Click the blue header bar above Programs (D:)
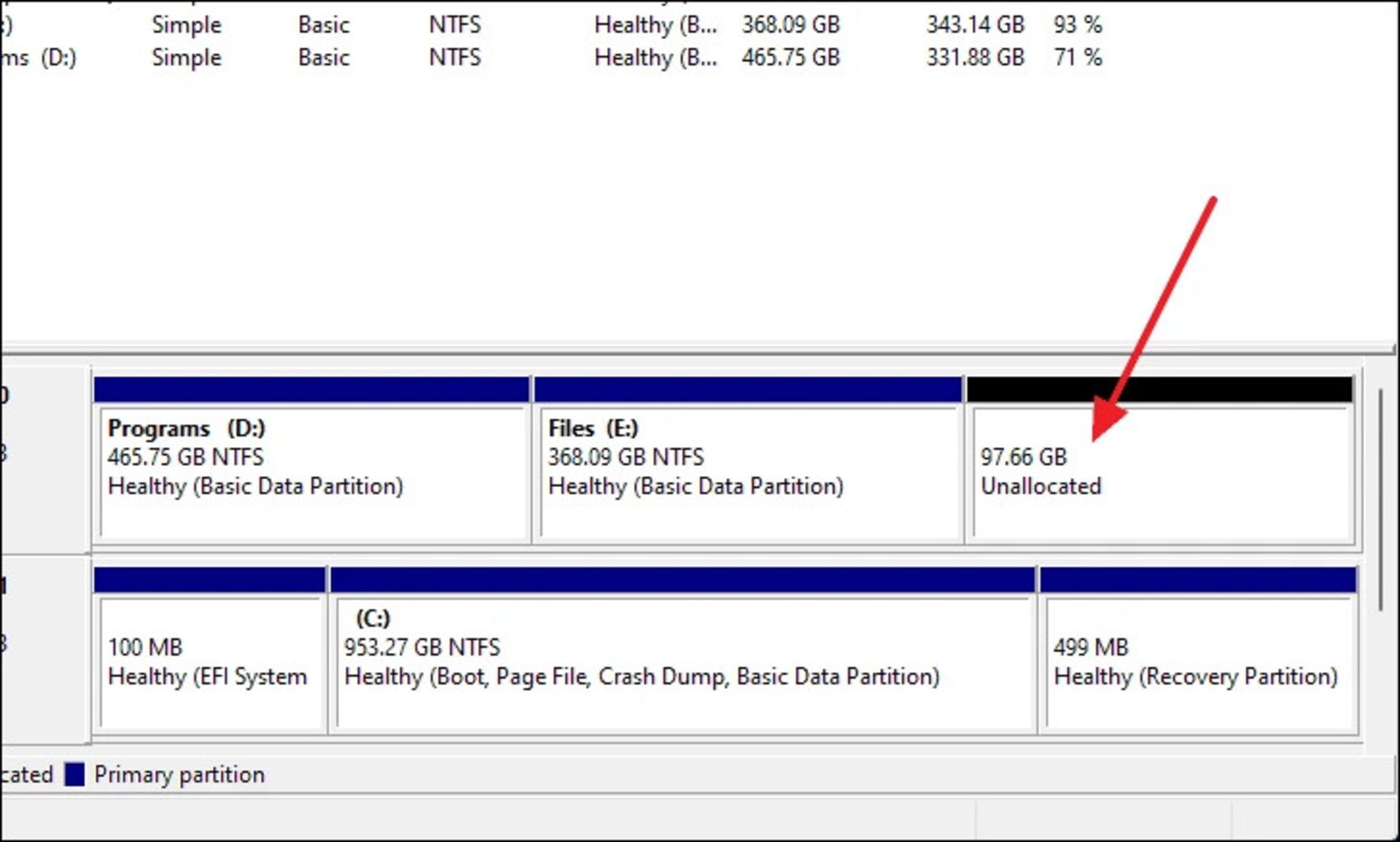1400x842 pixels. click(312, 389)
